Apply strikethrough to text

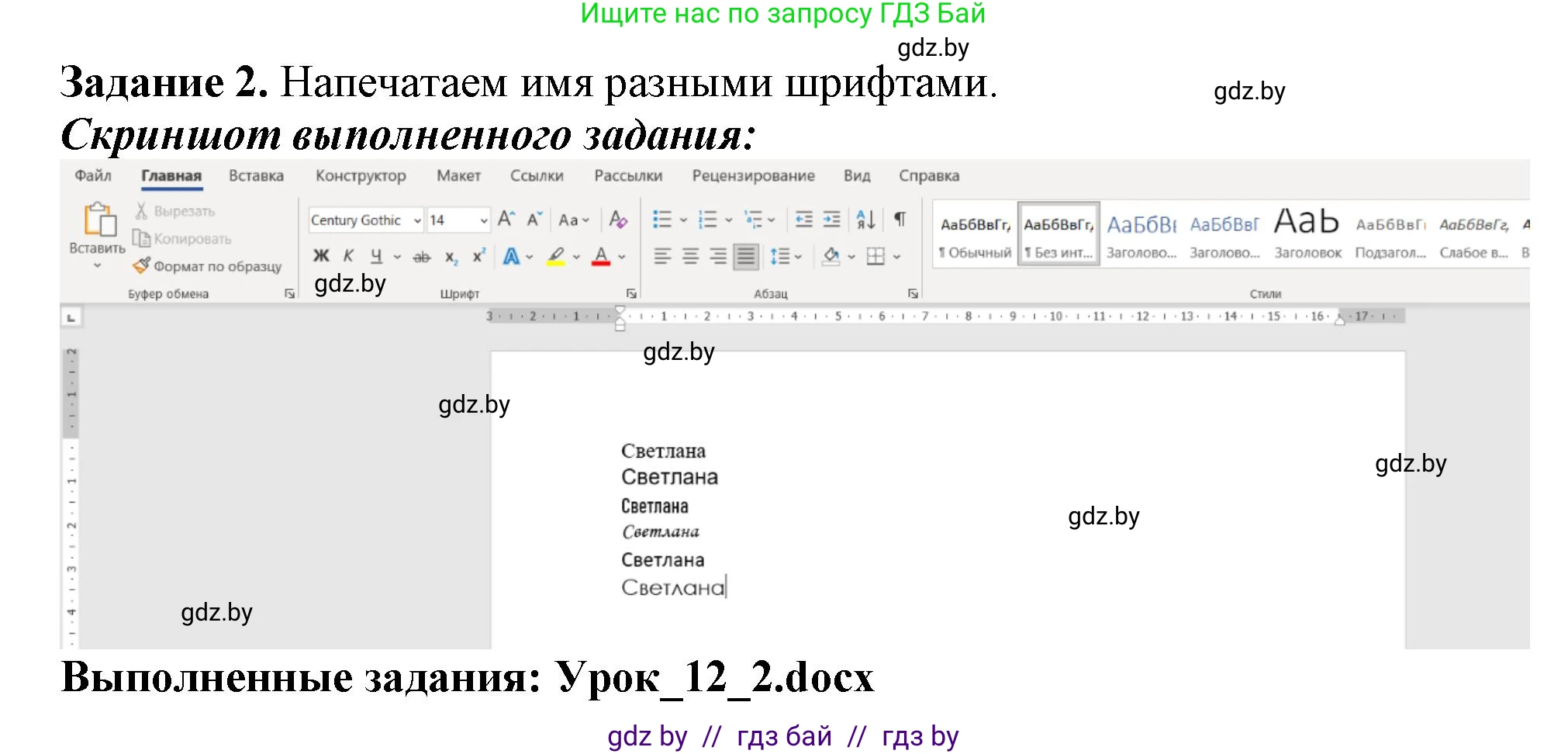pos(421,255)
